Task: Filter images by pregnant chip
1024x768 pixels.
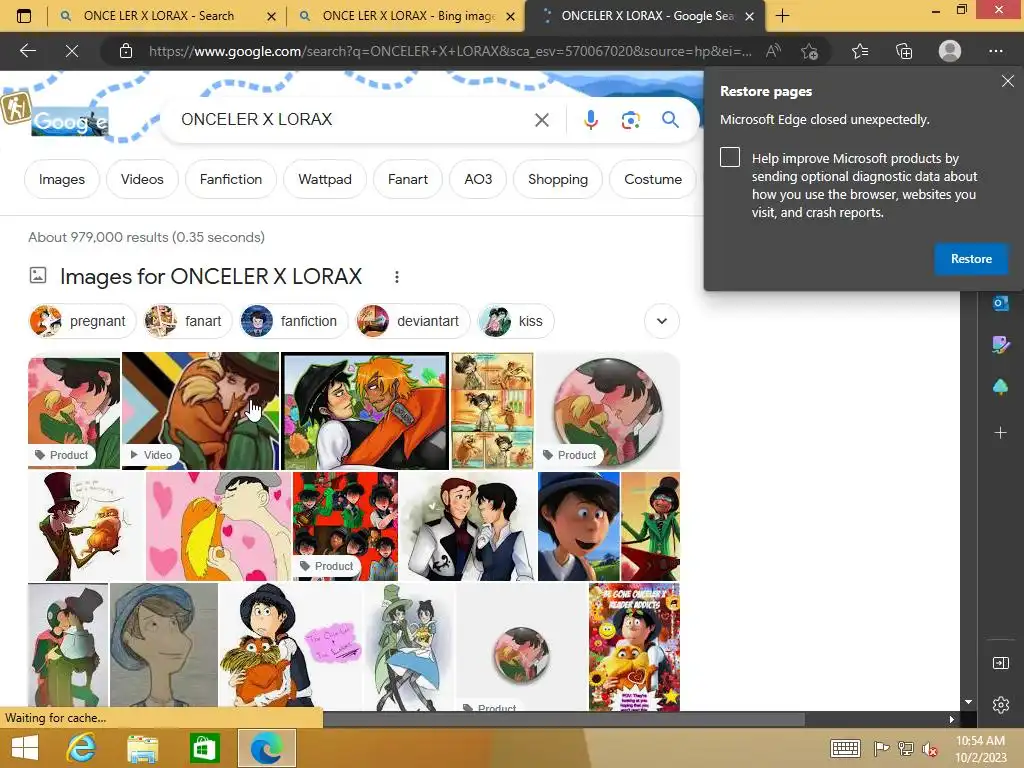Action: (x=82, y=321)
